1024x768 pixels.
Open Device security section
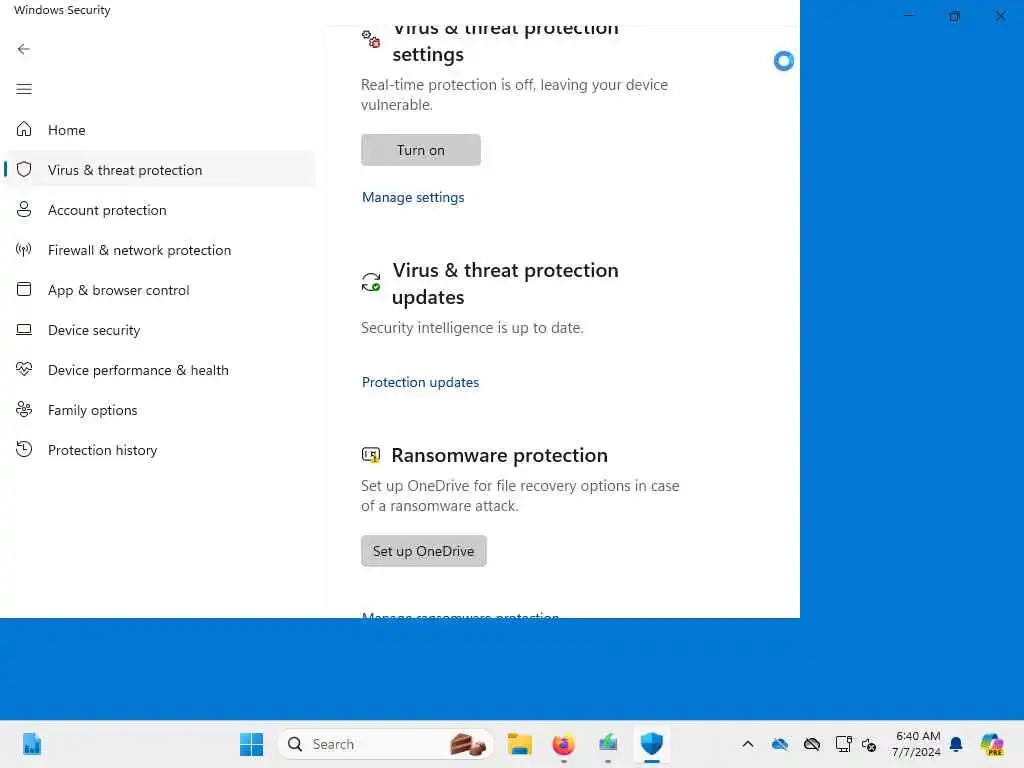coord(160,329)
